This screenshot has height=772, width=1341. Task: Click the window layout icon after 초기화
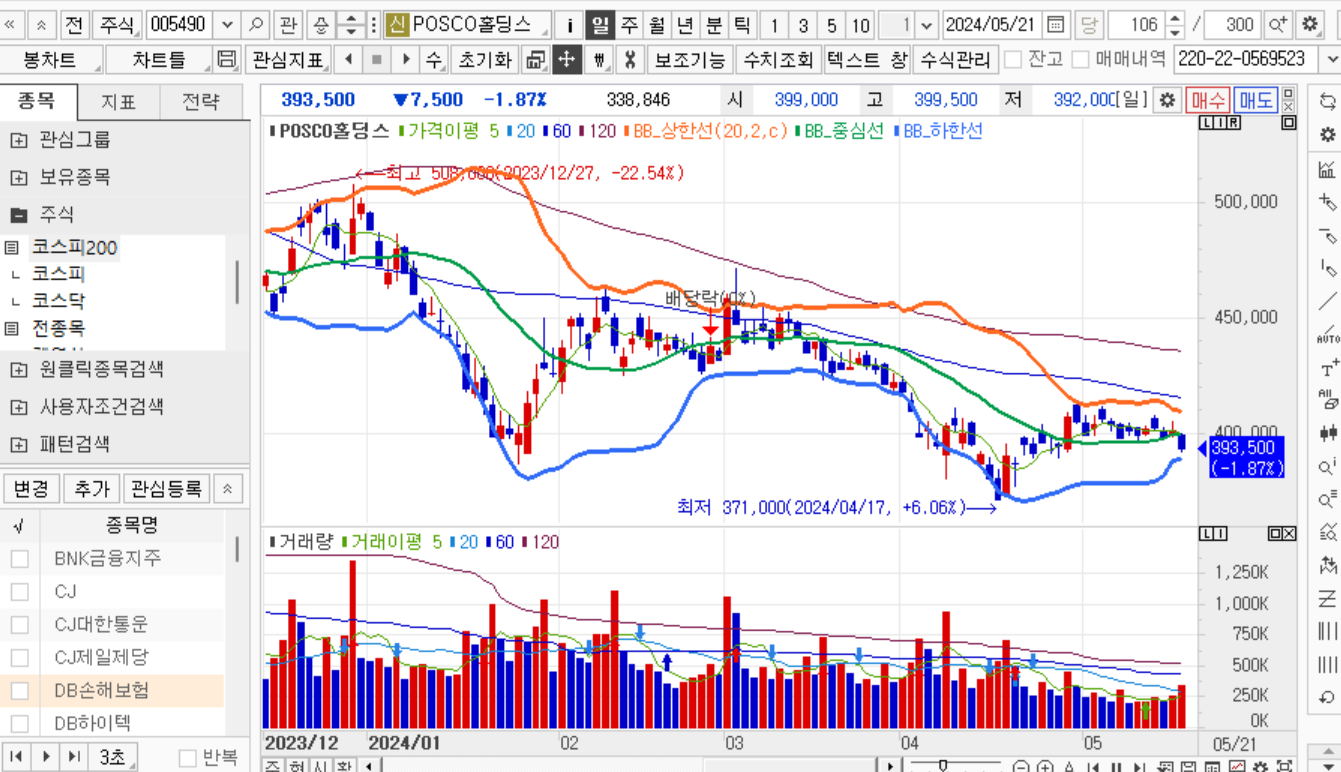pyautogui.click(x=536, y=60)
